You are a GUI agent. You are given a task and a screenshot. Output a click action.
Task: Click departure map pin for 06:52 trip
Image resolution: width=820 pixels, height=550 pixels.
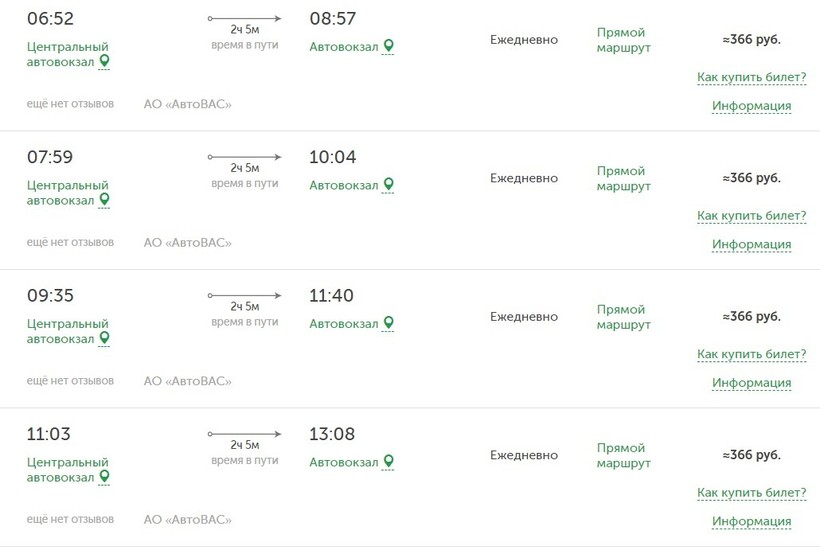point(105,61)
